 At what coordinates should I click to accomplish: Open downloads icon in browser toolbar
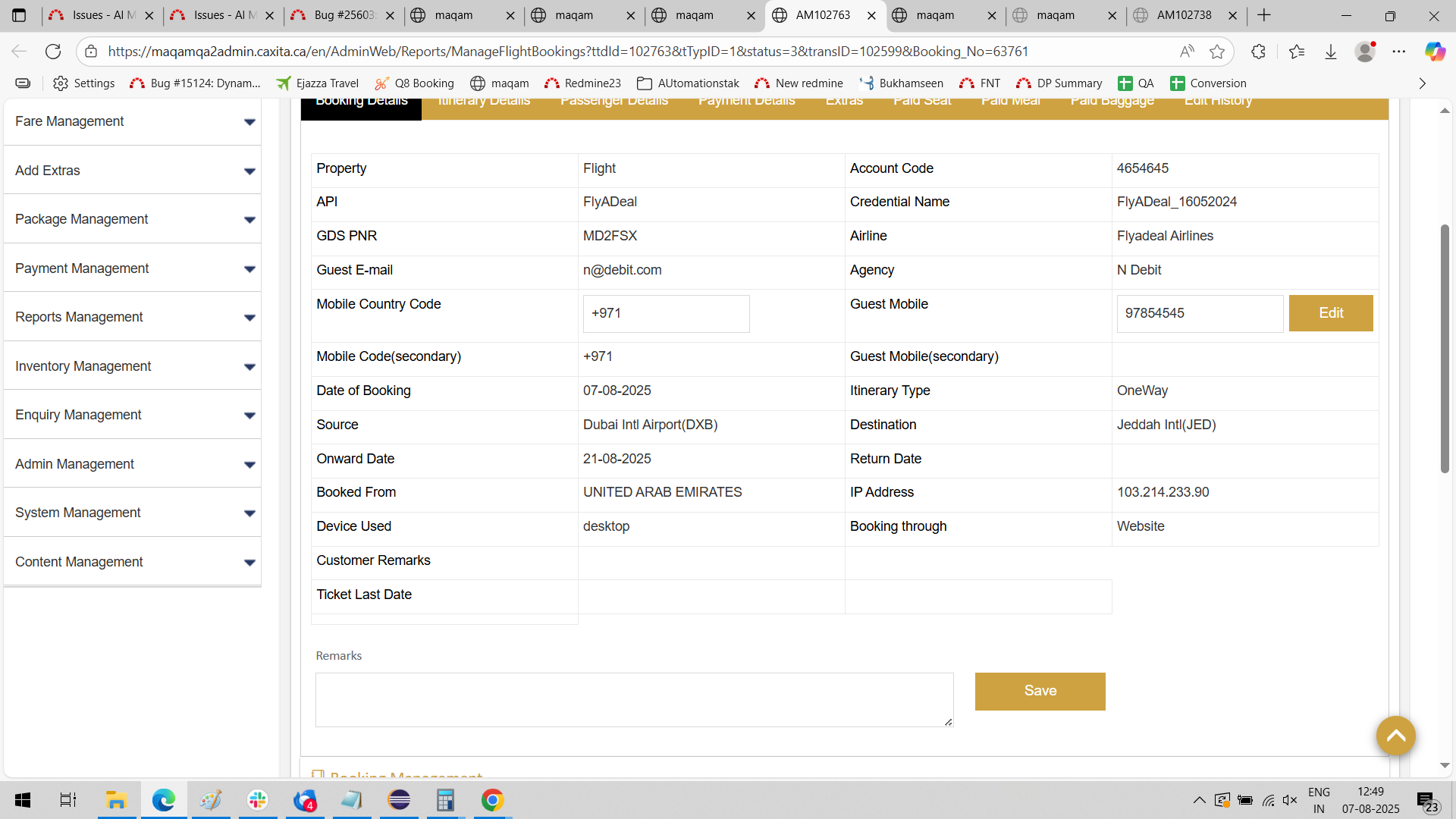[x=1331, y=52]
